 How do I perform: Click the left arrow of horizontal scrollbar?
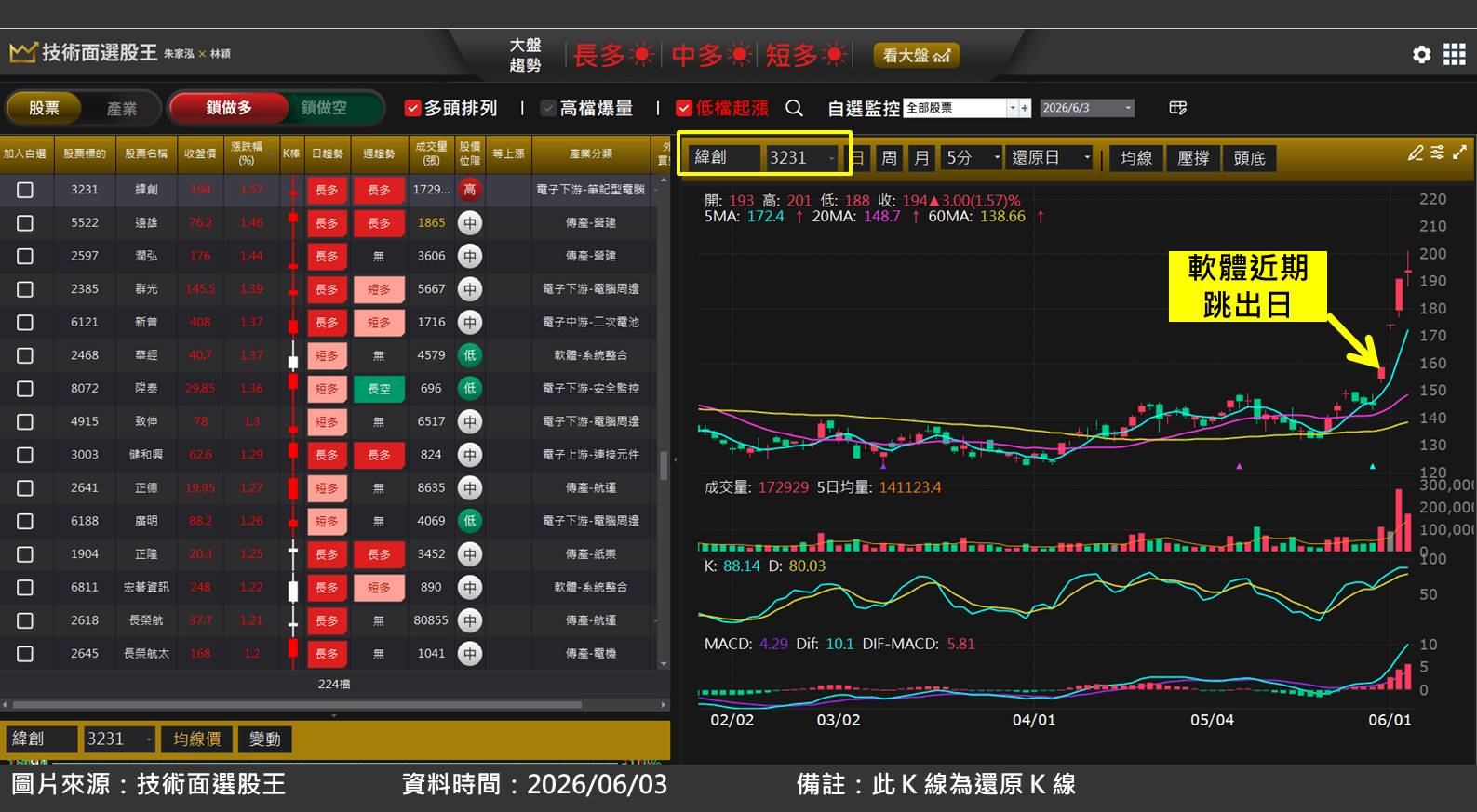click(6, 705)
